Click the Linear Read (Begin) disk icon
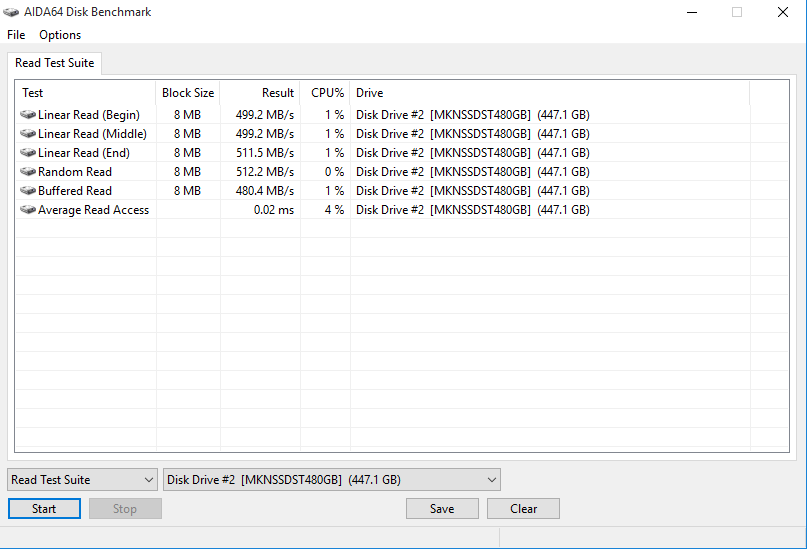 click(28, 114)
